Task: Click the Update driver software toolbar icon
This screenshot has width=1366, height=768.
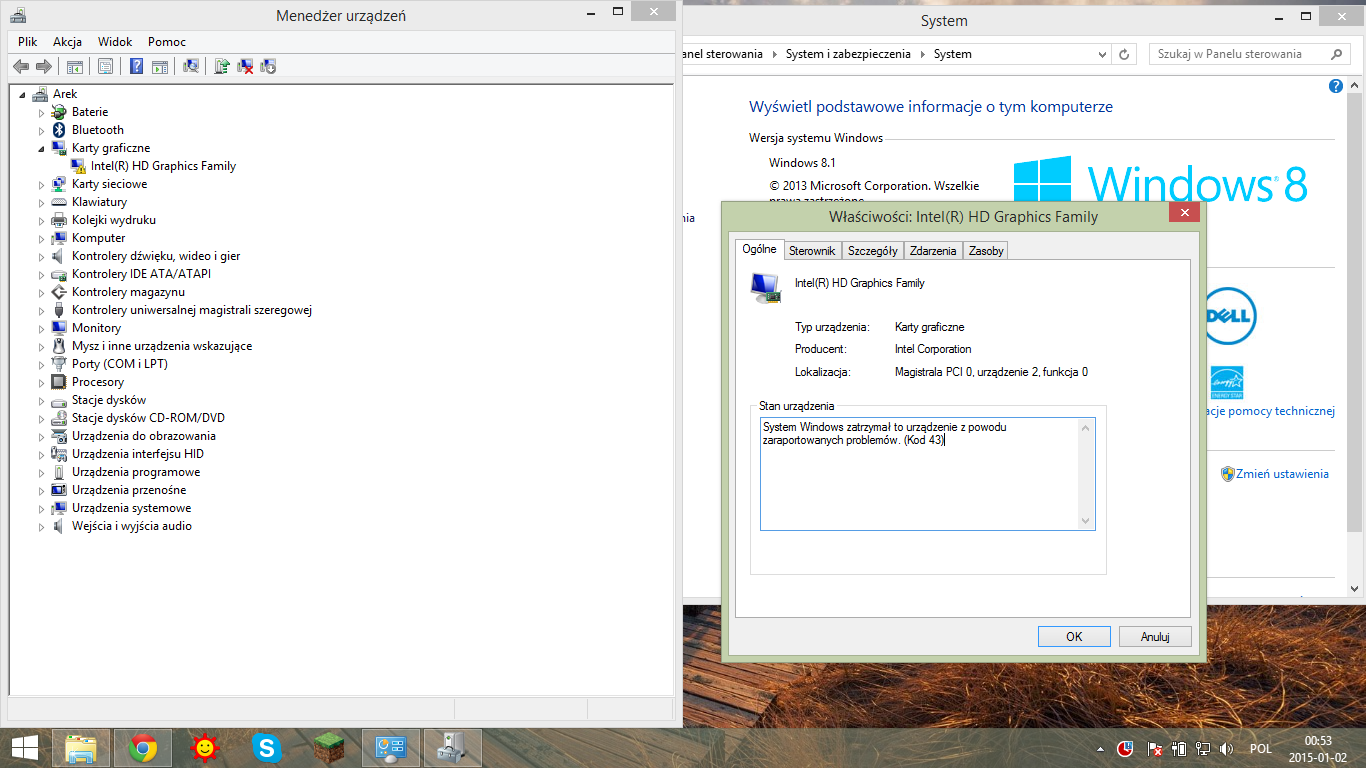Action: click(222, 66)
